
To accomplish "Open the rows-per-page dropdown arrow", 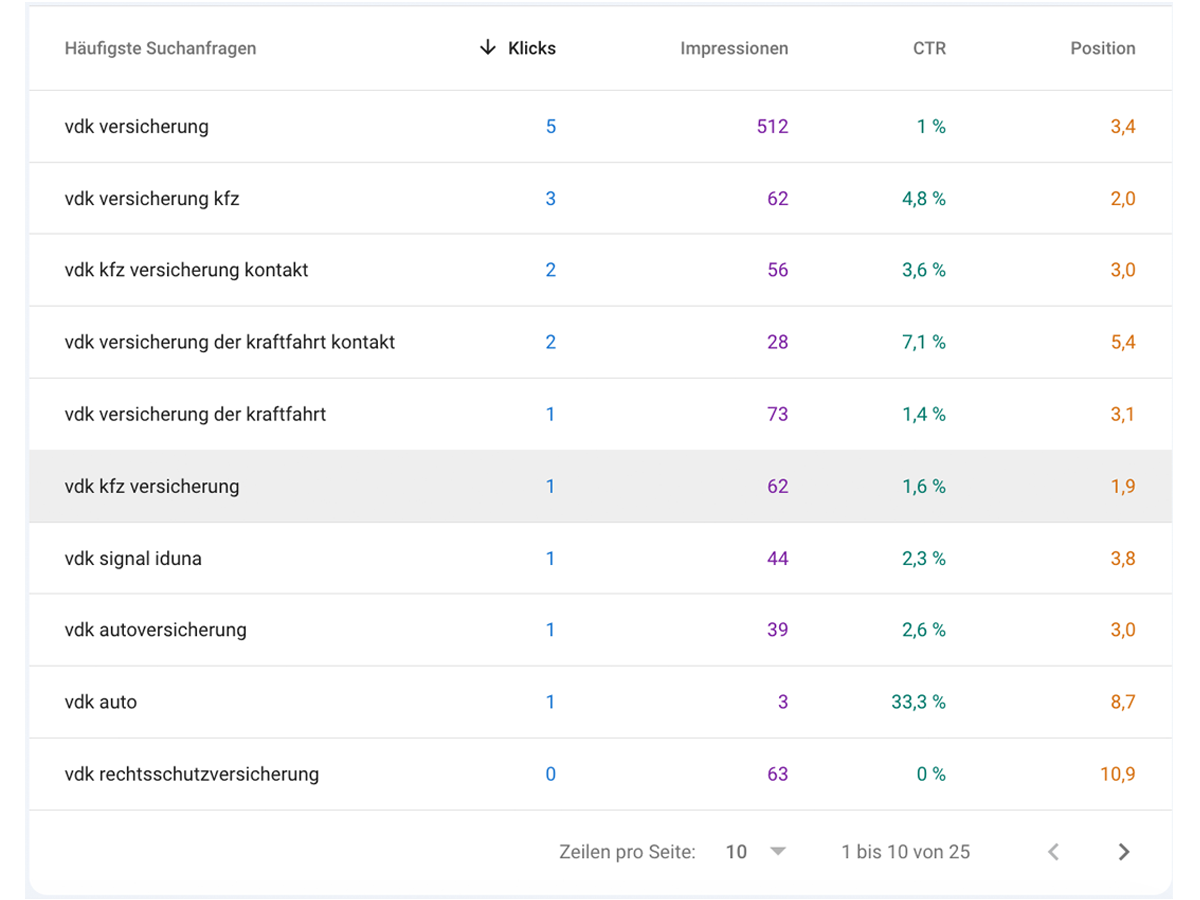I will pyautogui.click(x=778, y=851).
